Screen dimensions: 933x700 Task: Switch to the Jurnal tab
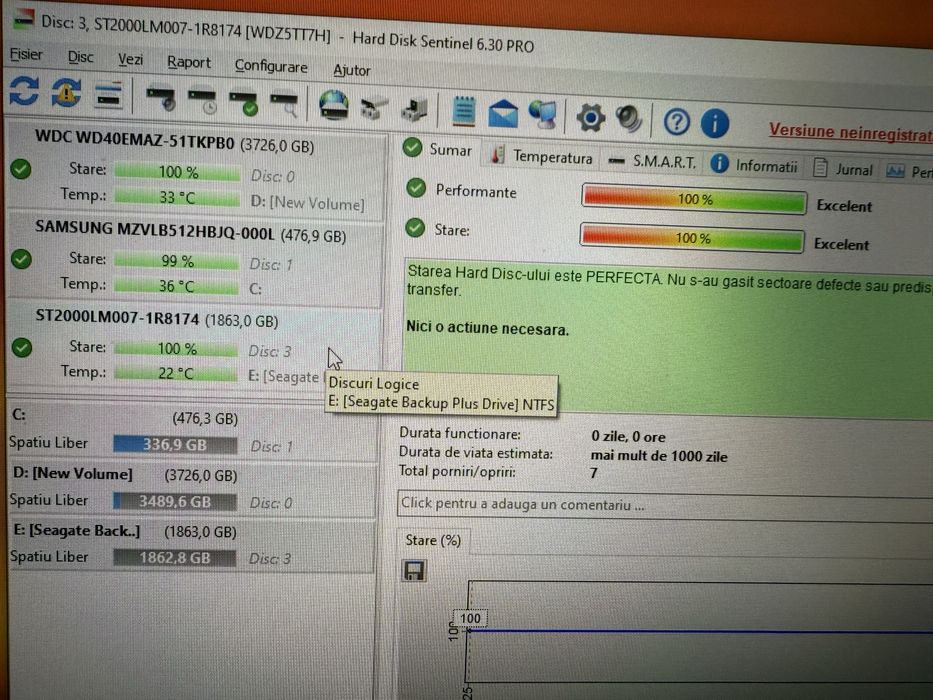(843, 169)
